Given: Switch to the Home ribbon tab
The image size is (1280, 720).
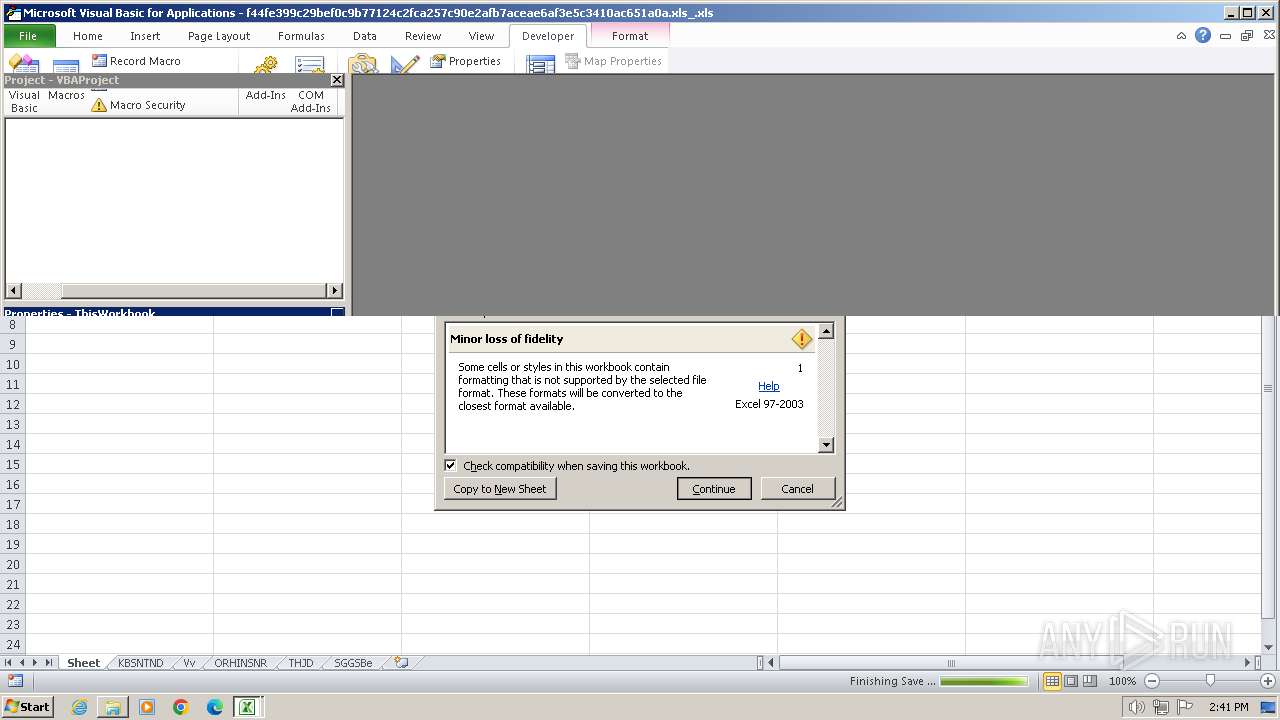Looking at the screenshot, I should [88, 35].
